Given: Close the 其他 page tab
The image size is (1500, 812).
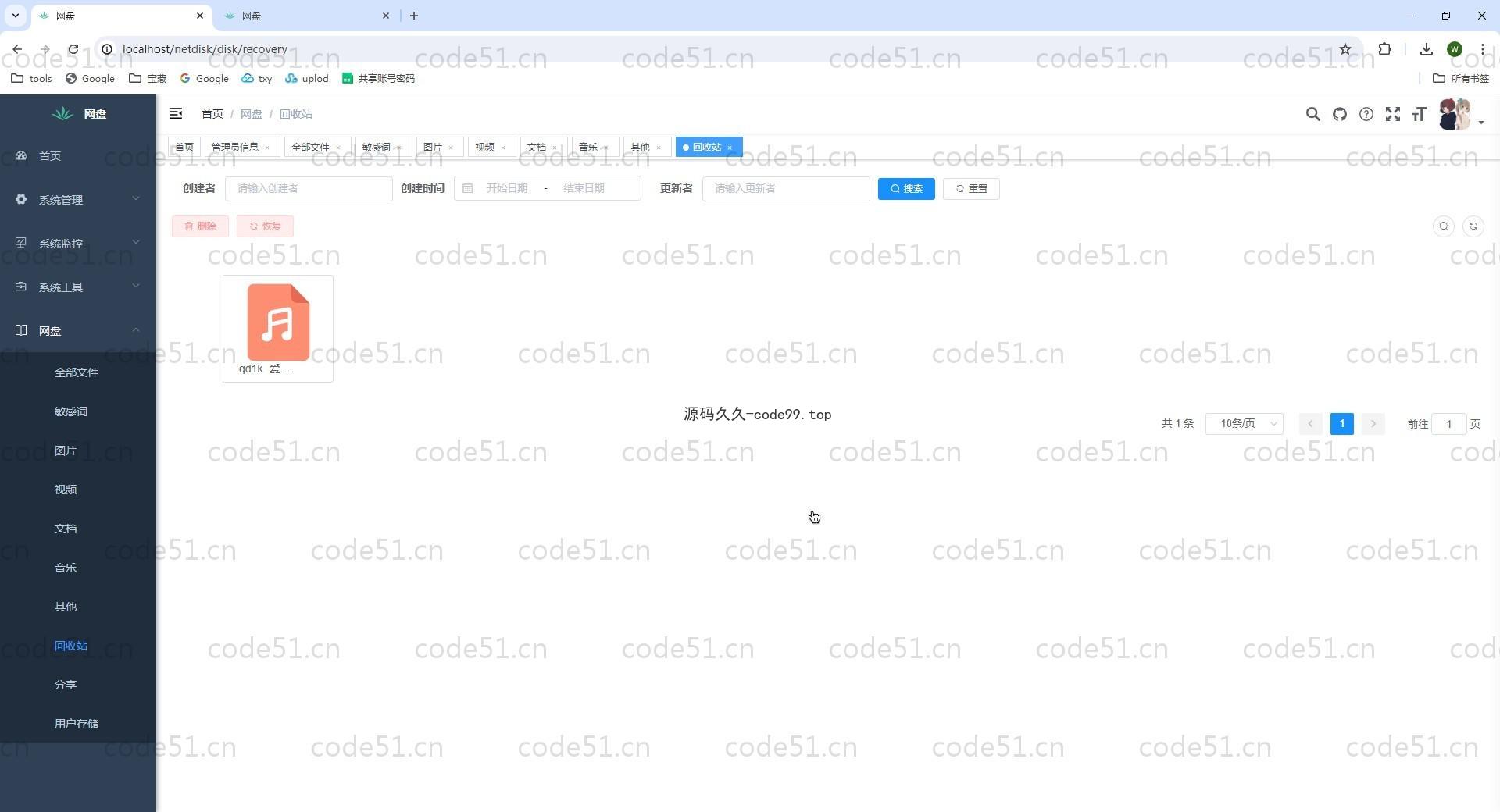Looking at the screenshot, I should (x=659, y=148).
